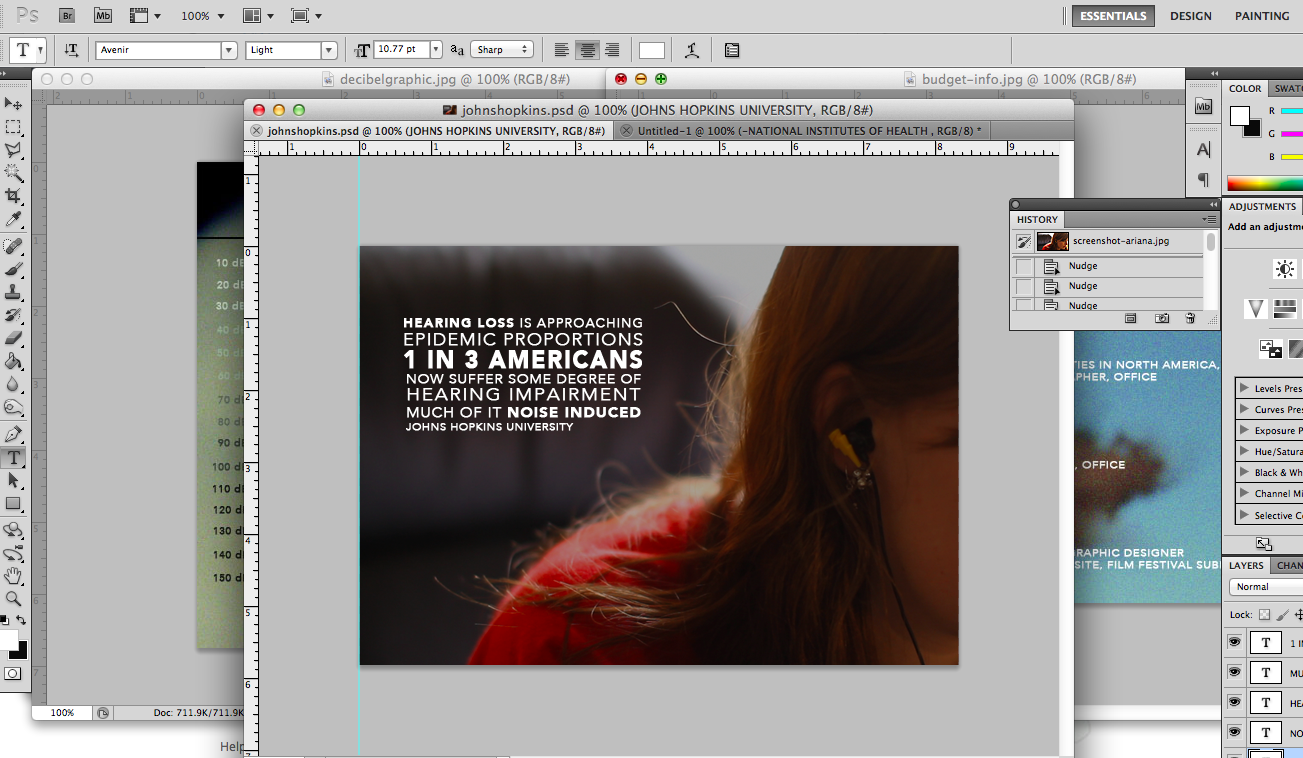
Task: Select the Crop tool
Action: (x=14, y=196)
